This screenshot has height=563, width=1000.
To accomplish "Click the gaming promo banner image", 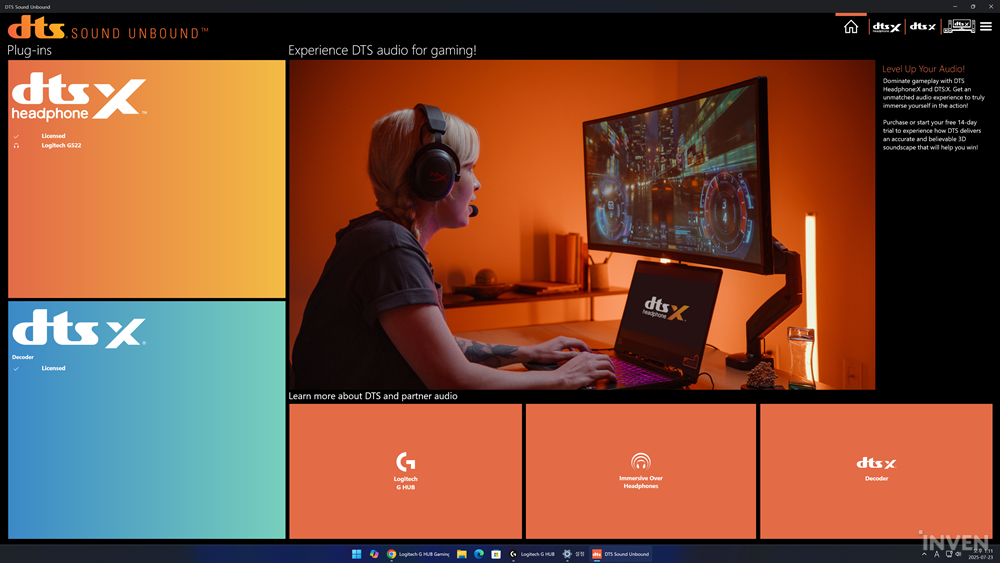I will [x=582, y=225].
